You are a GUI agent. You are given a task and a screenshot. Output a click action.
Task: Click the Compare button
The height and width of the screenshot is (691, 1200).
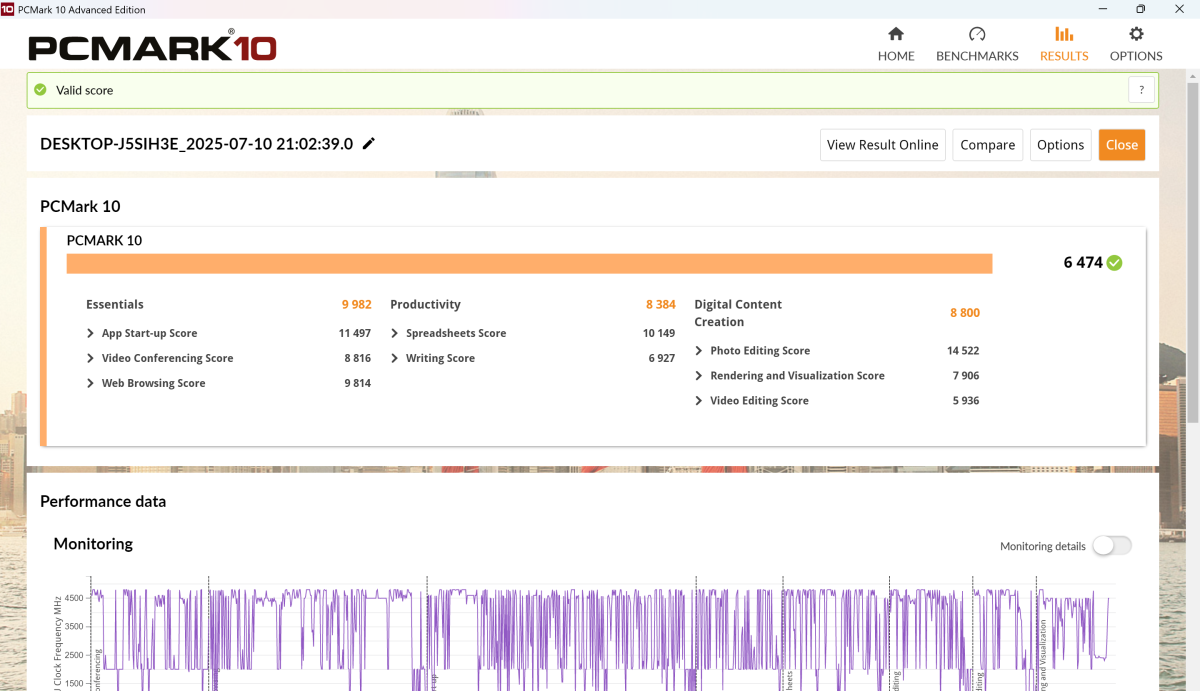coord(988,145)
